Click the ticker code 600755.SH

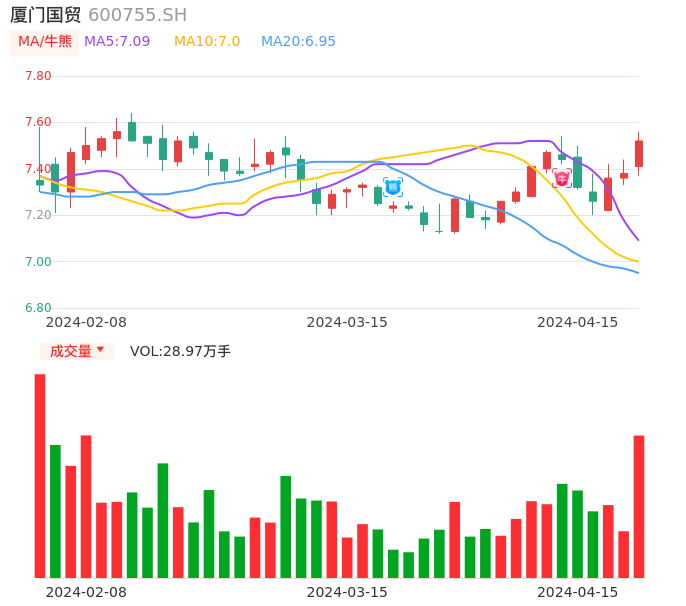(137, 15)
